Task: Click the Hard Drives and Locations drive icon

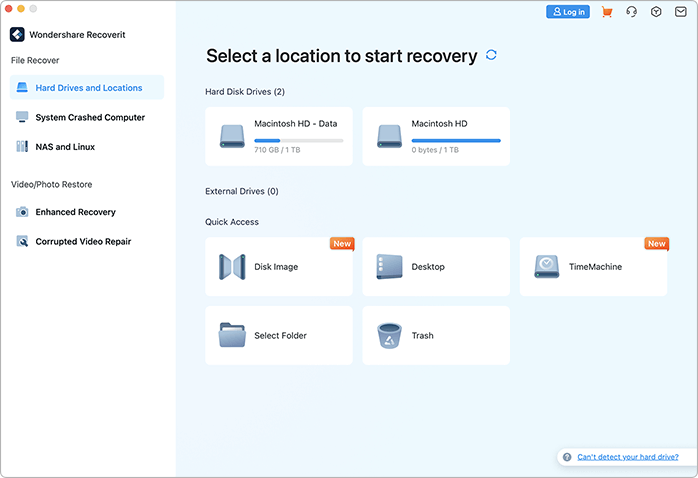Action: click(x=22, y=87)
